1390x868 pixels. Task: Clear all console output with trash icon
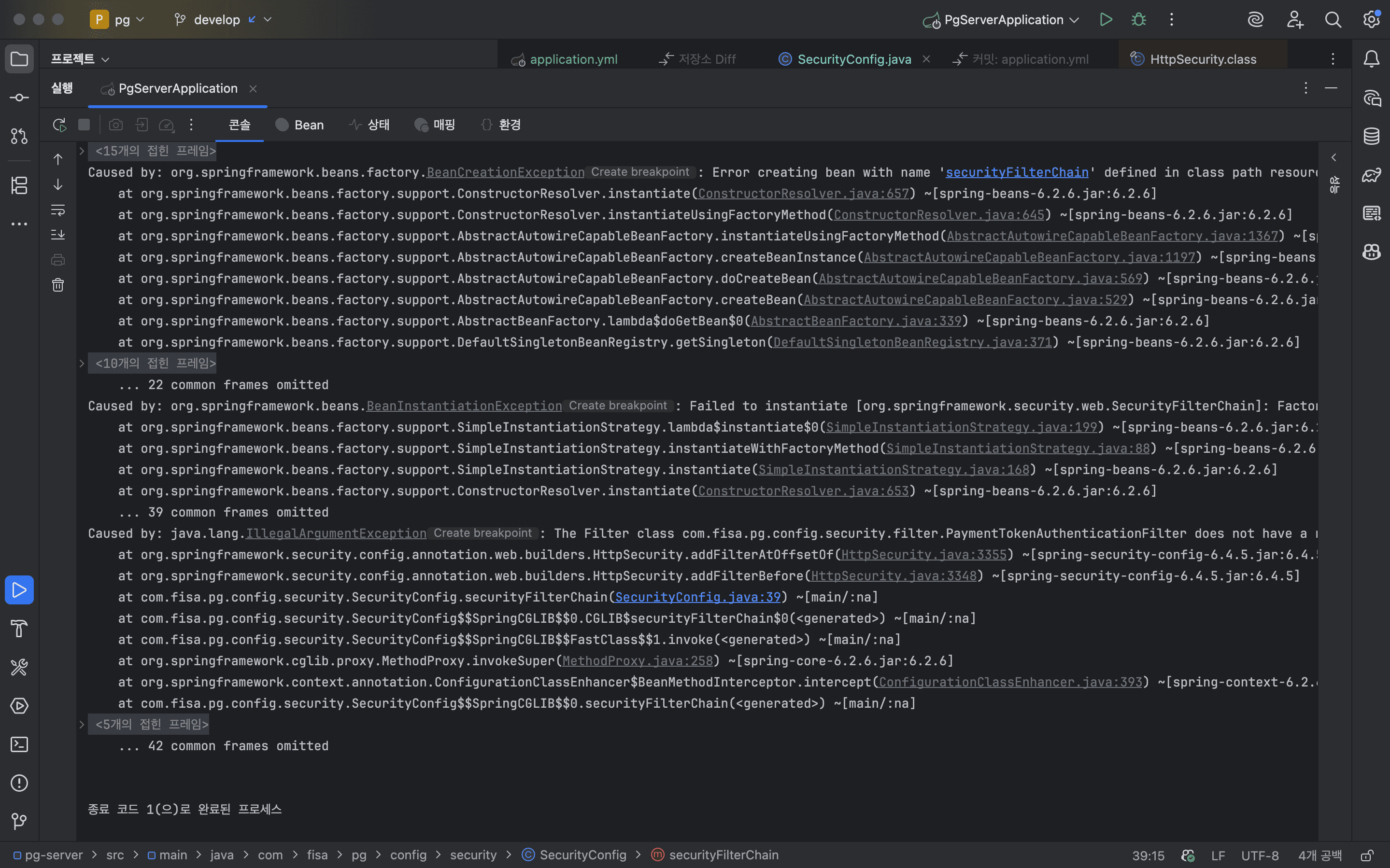[x=58, y=285]
